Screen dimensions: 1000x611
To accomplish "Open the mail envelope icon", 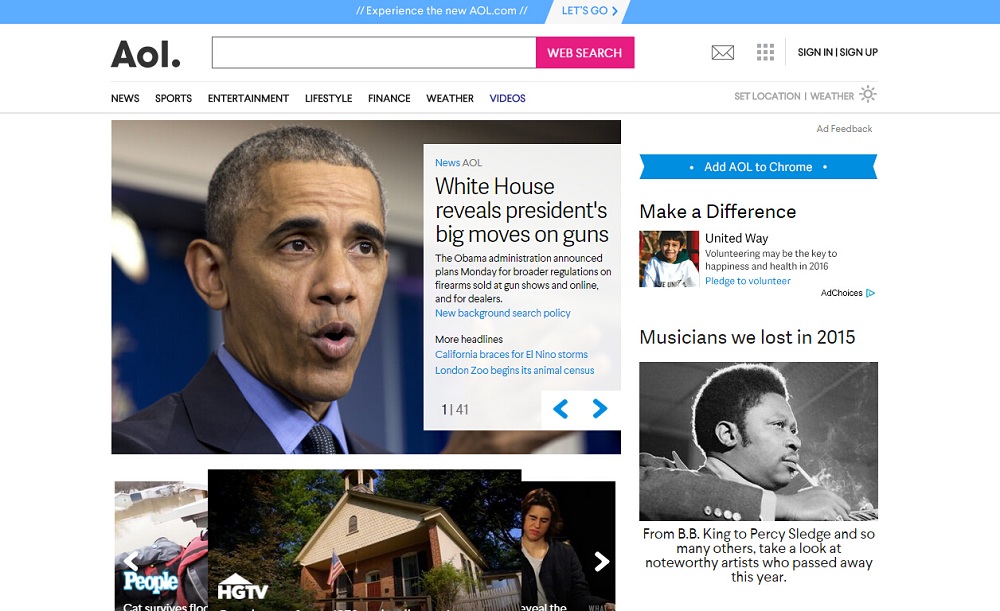I will (723, 52).
